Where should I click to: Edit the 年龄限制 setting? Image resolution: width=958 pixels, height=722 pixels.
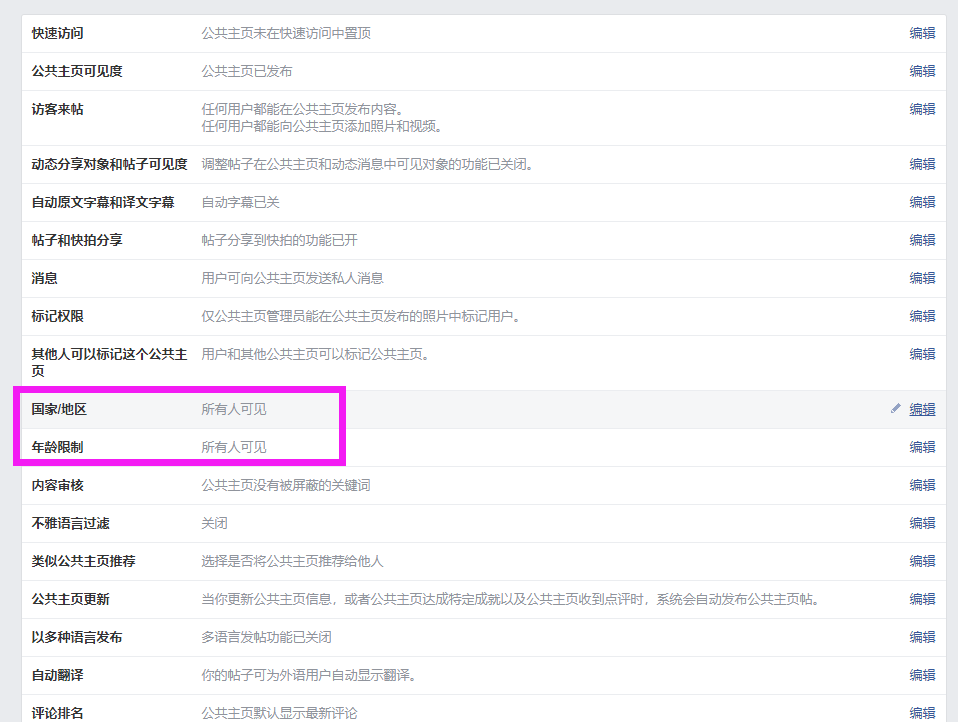[x=922, y=447]
